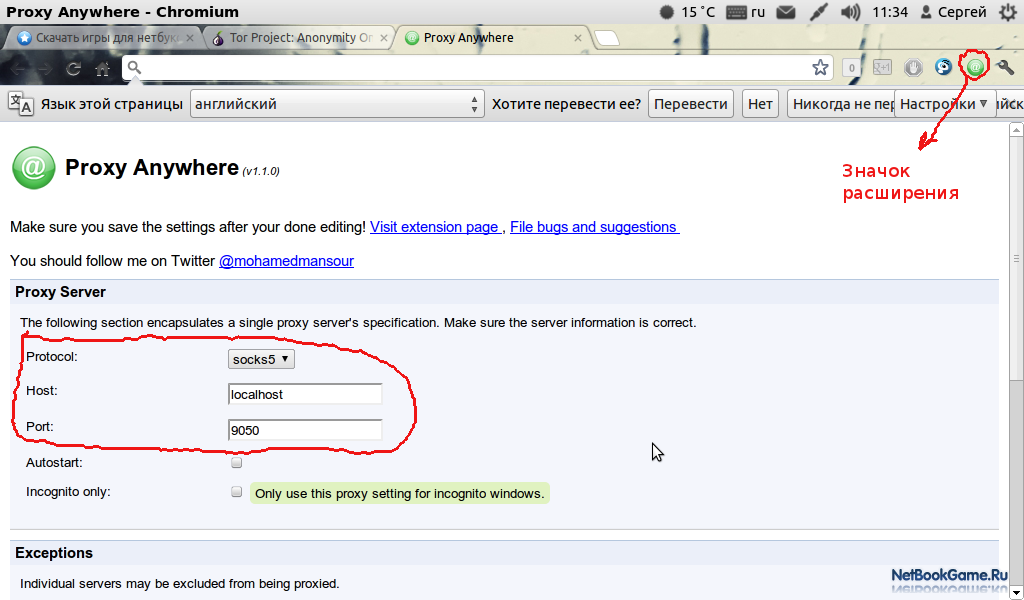Open the volume control in the top panel
The width and height of the screenshot is (1024, 600).
click(850, 12)
